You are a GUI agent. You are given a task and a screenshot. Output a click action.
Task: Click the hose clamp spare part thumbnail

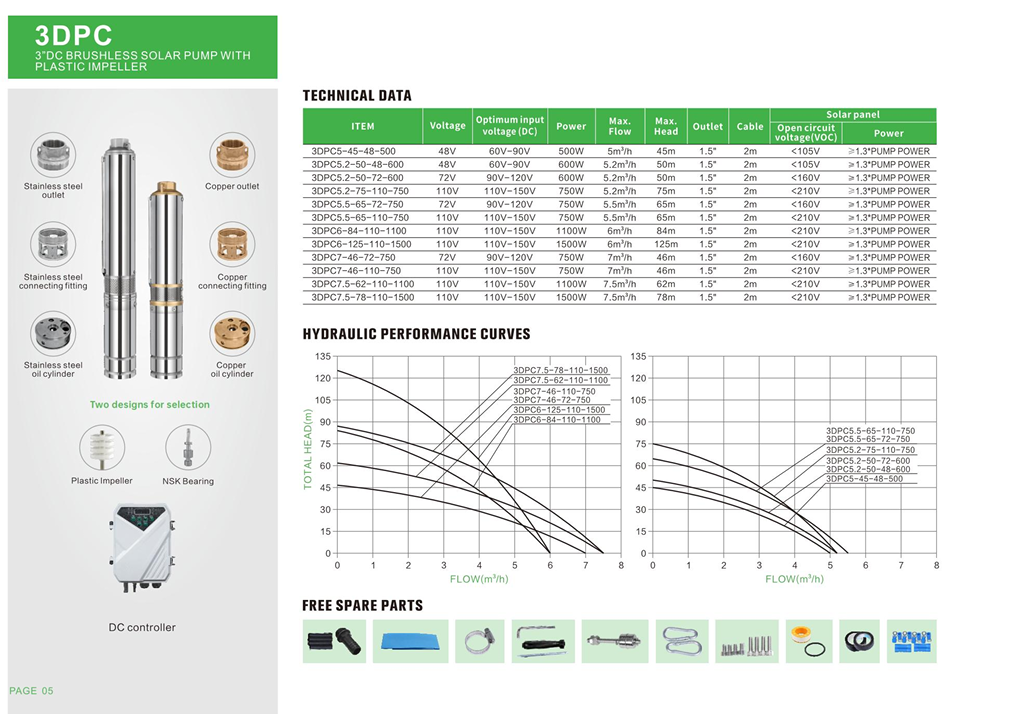click(x=479, y=641)
